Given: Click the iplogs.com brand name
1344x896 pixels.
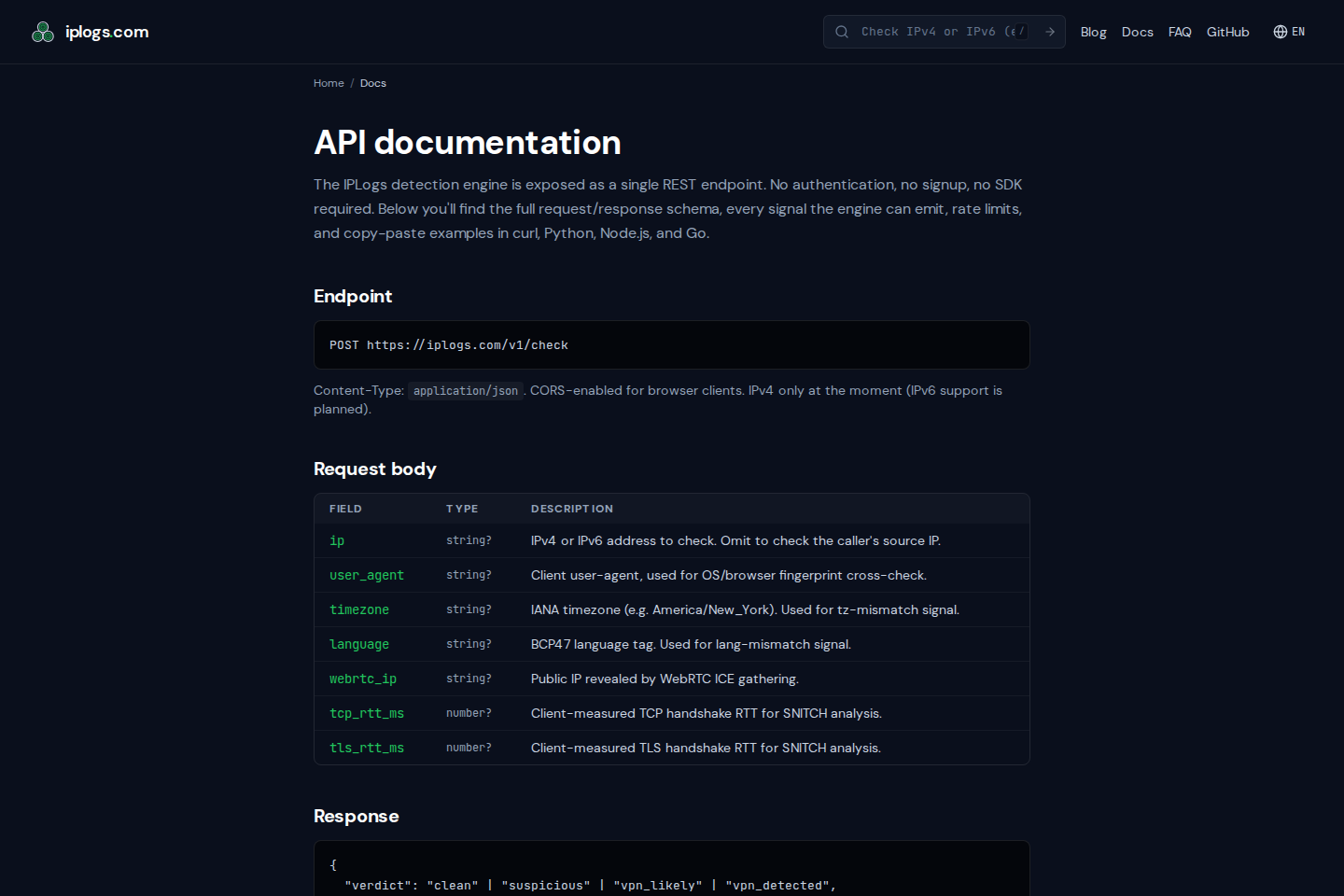Looking at the screenshot, I should 107,32.
